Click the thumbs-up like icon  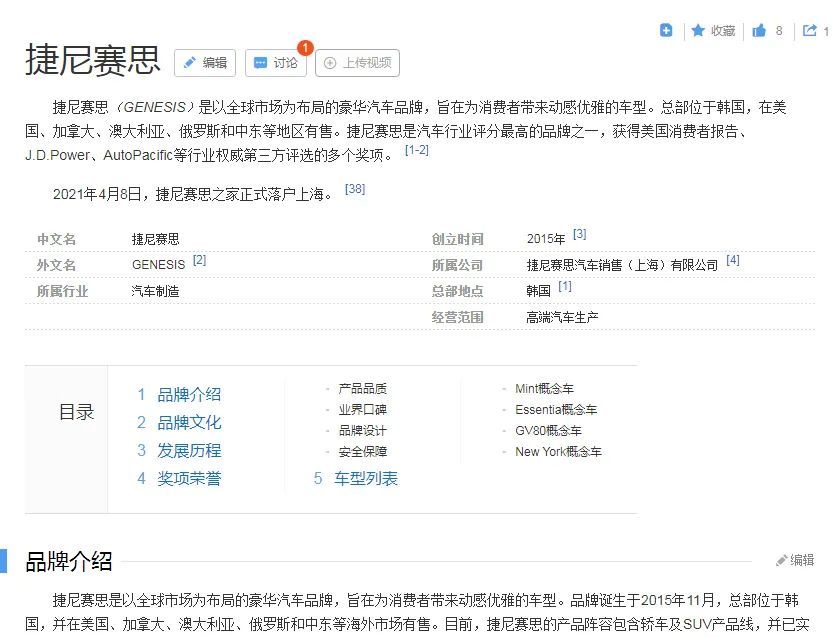tap(759, 31)
